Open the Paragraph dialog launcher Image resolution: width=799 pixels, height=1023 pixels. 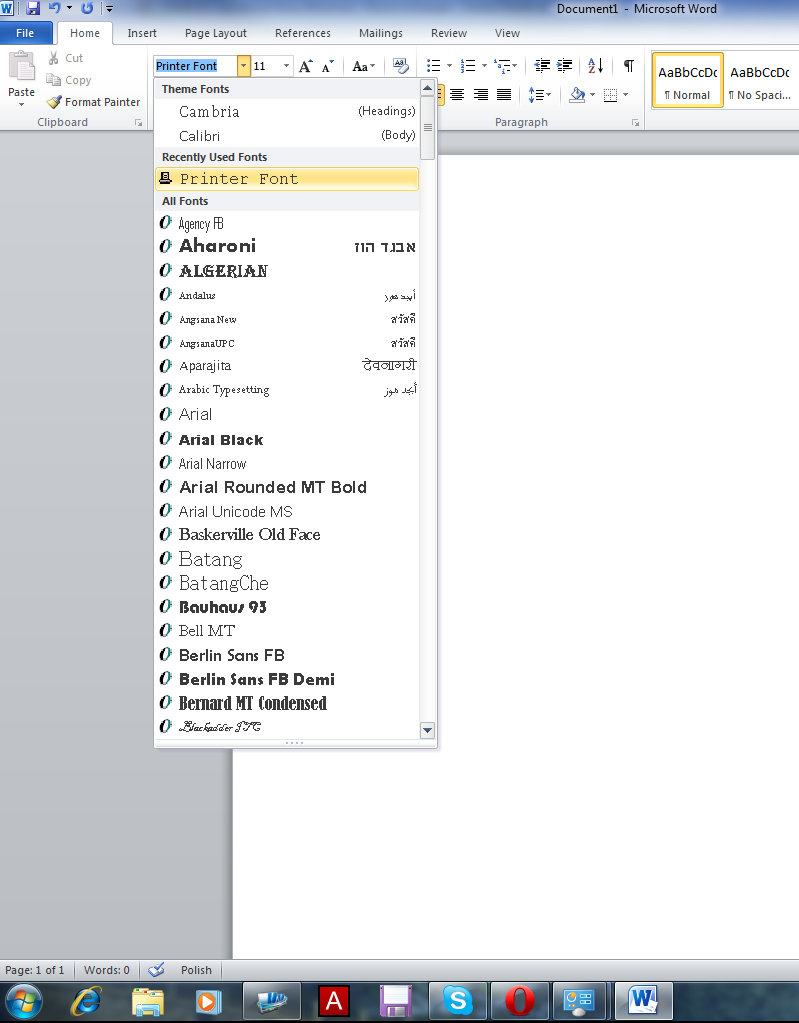[x=635, y=123]
